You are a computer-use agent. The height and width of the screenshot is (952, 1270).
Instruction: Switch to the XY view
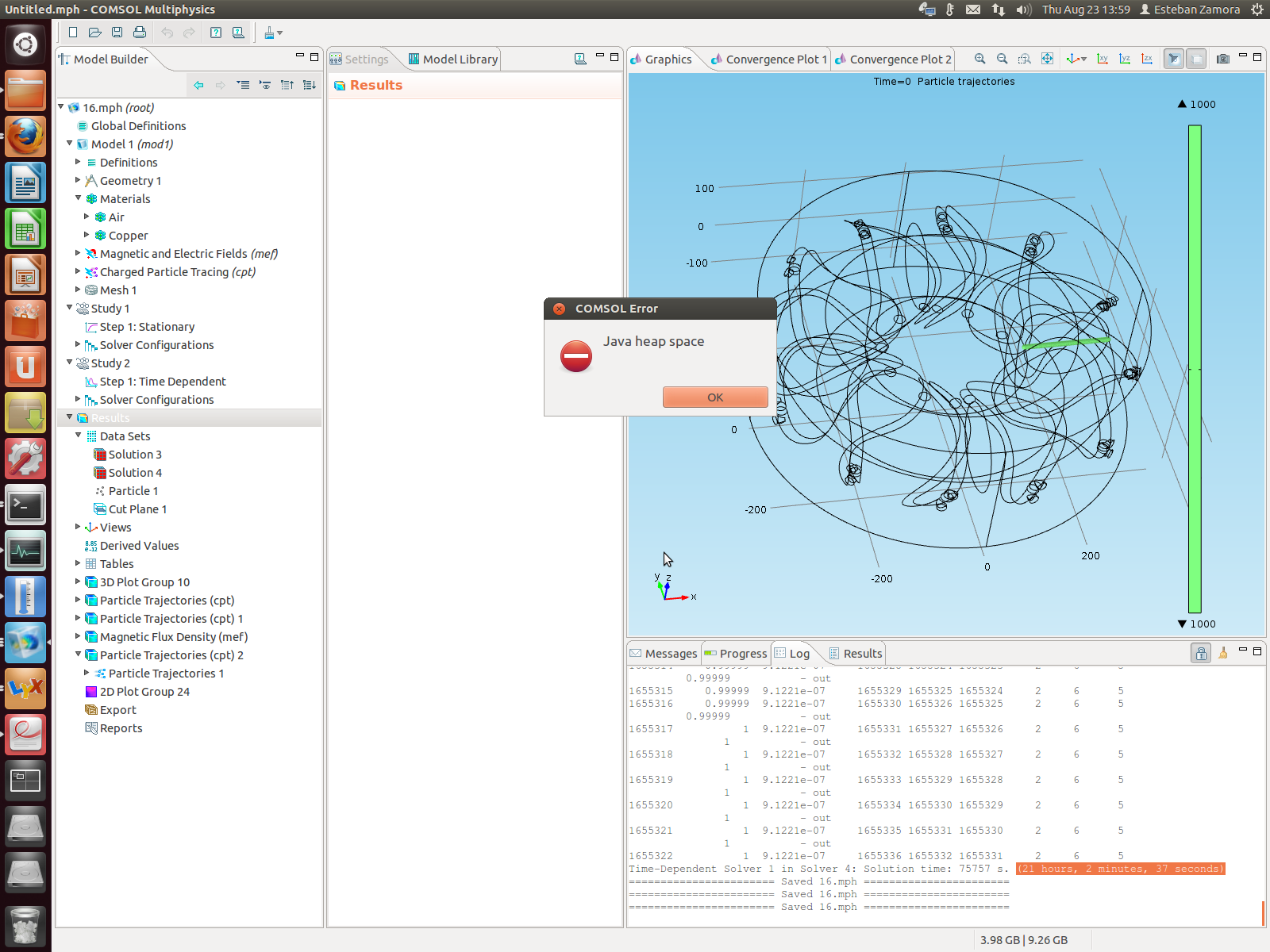click(x=1103, y=59)
